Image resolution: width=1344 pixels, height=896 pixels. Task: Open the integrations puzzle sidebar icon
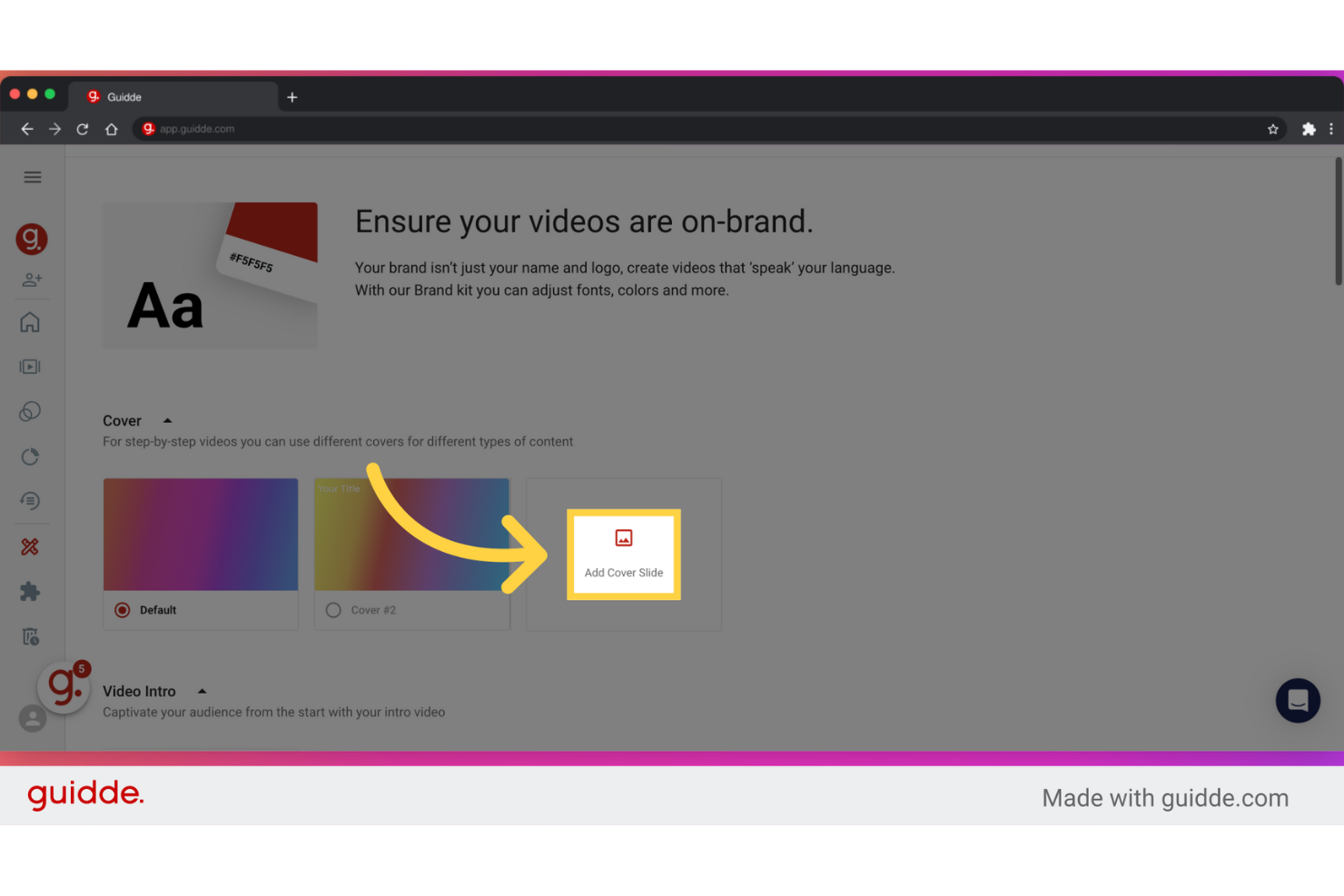[30, 592]
